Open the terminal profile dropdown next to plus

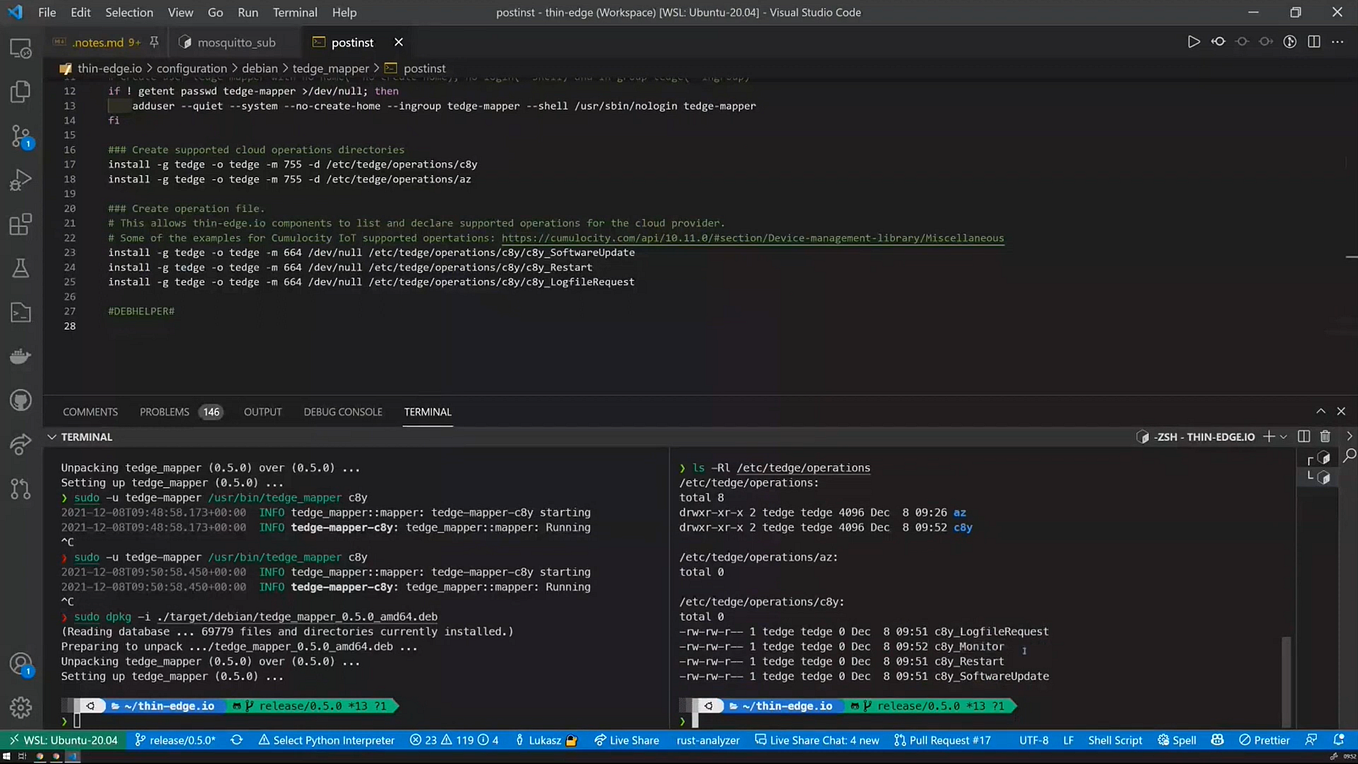pyautogui.click(x=1283, y=437)
